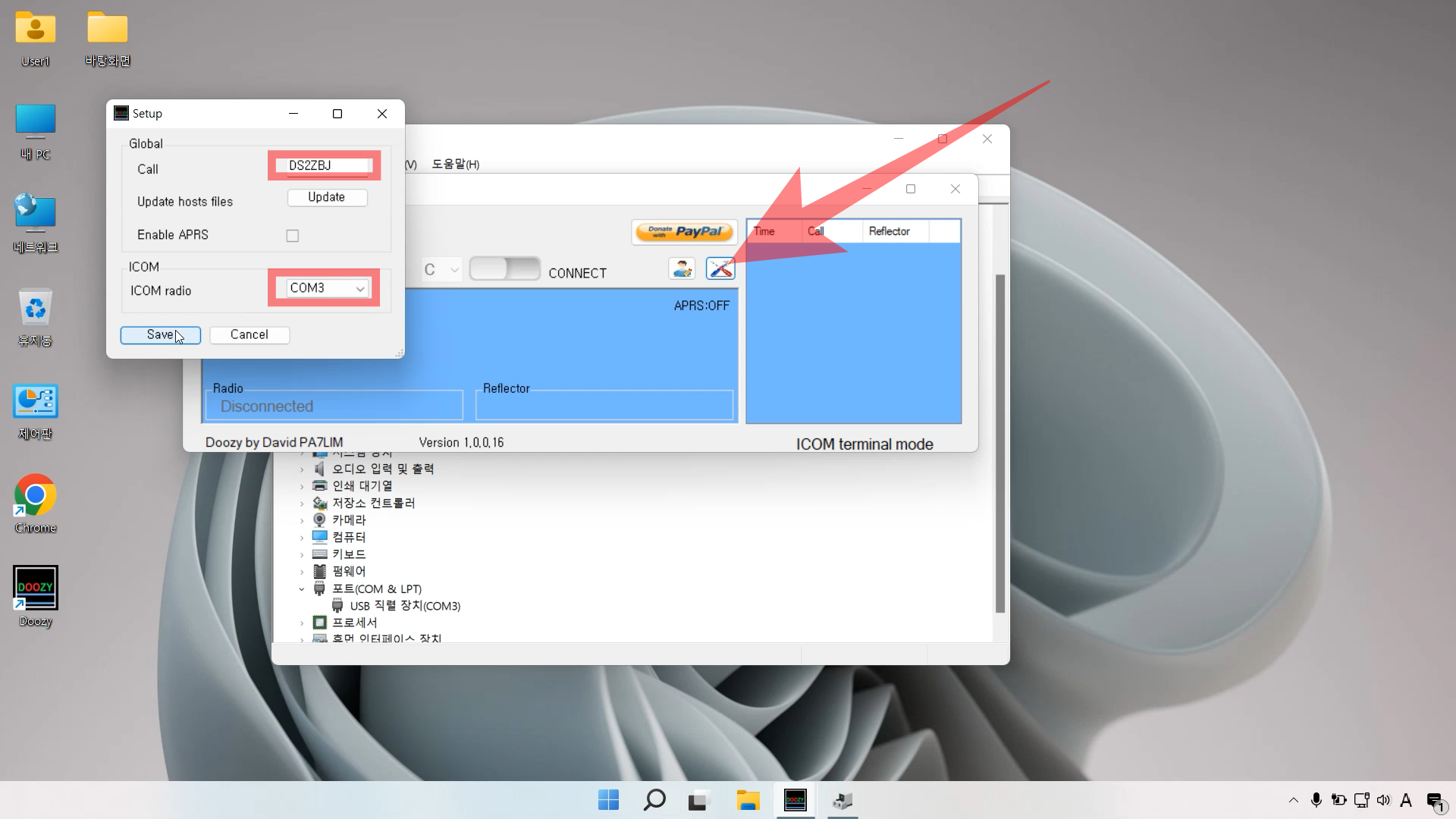Select the 바탕화면 folder icon
Image resolution: width=1456 pixels, height=819 pixels.
pos(108,39)
